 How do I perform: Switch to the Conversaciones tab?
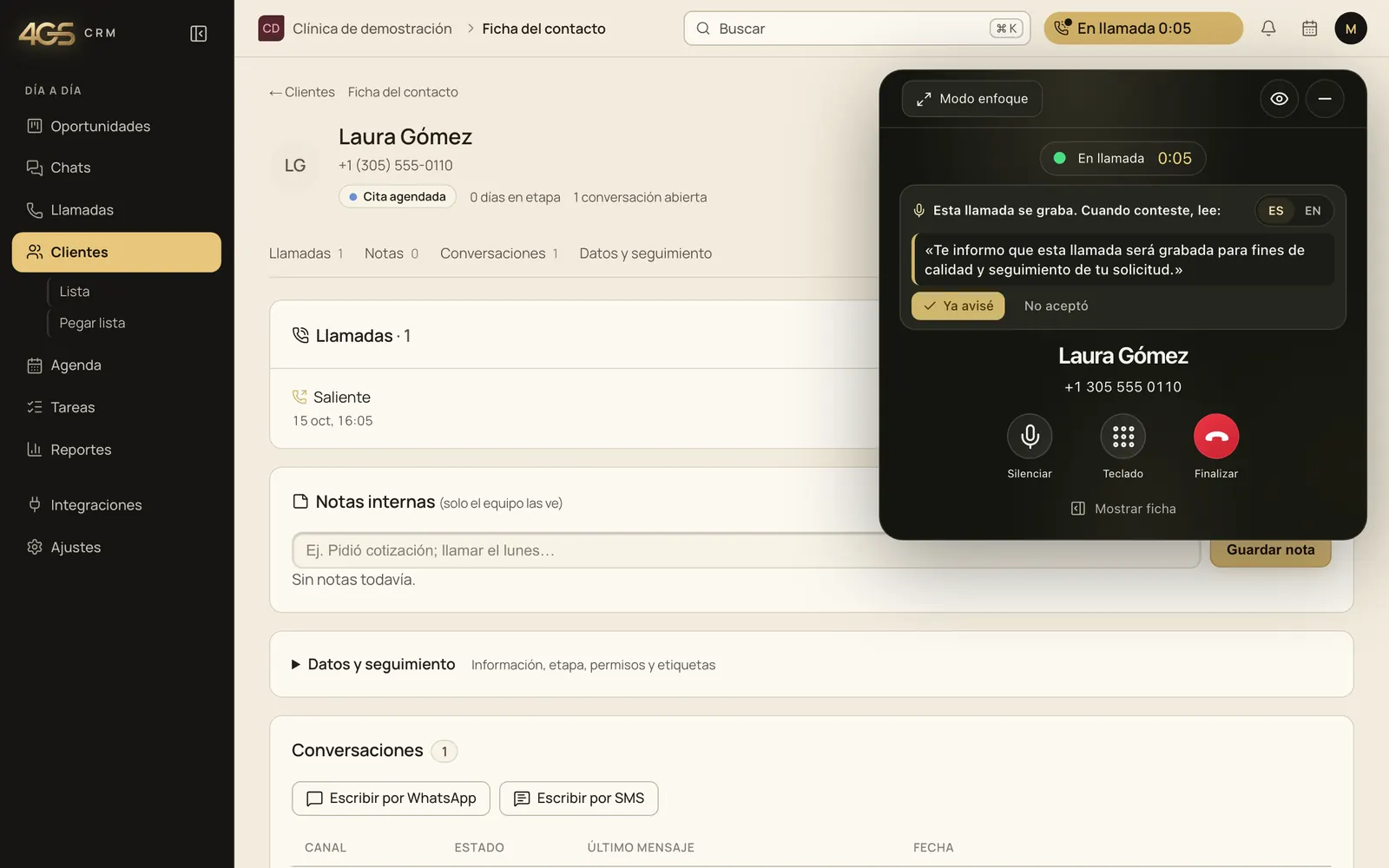click(499, 253)
